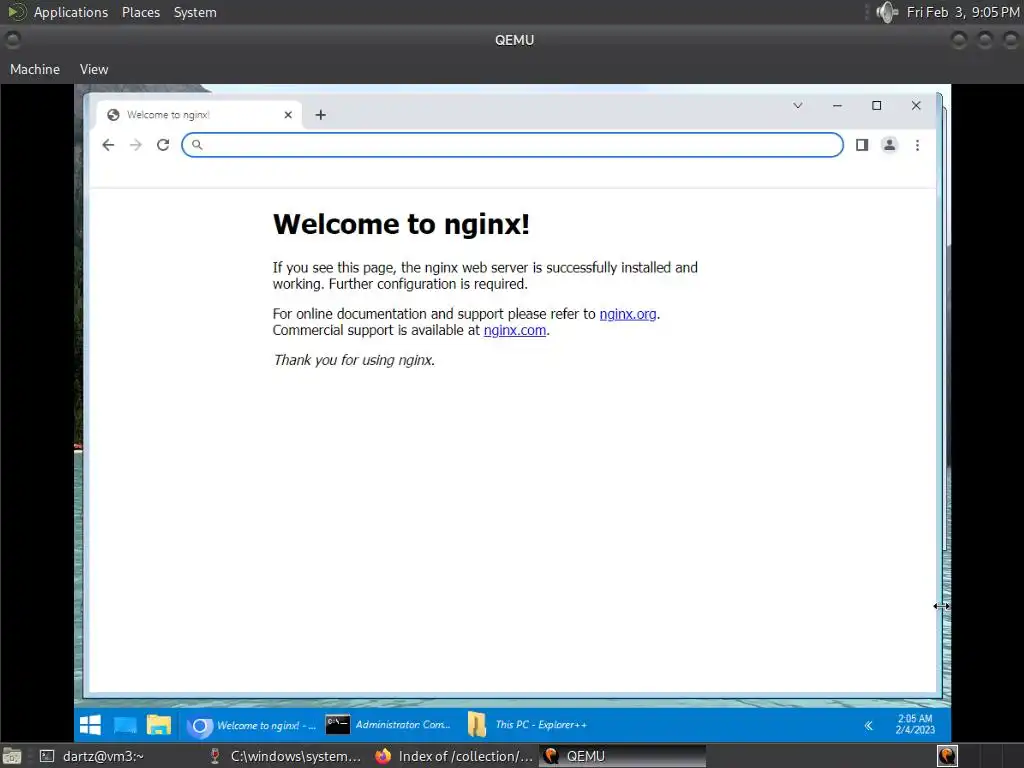Minimize the Chrome browser window

(x=837, y=105)
